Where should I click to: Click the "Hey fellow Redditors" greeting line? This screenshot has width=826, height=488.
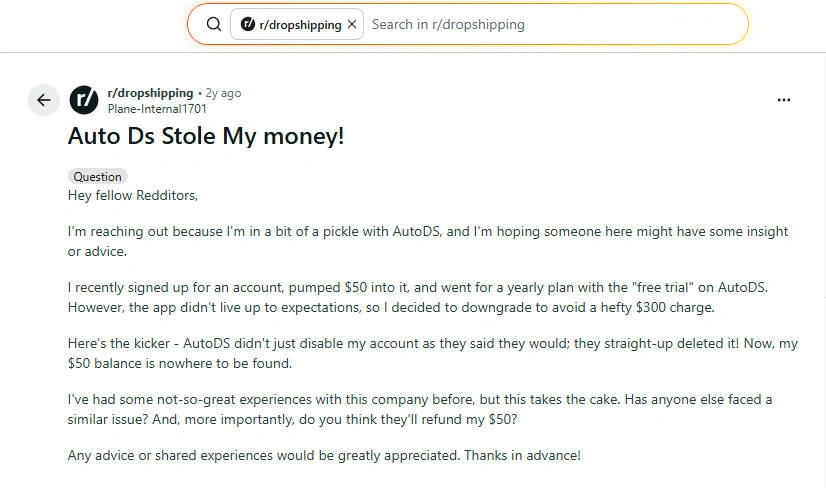pos(133,195)
